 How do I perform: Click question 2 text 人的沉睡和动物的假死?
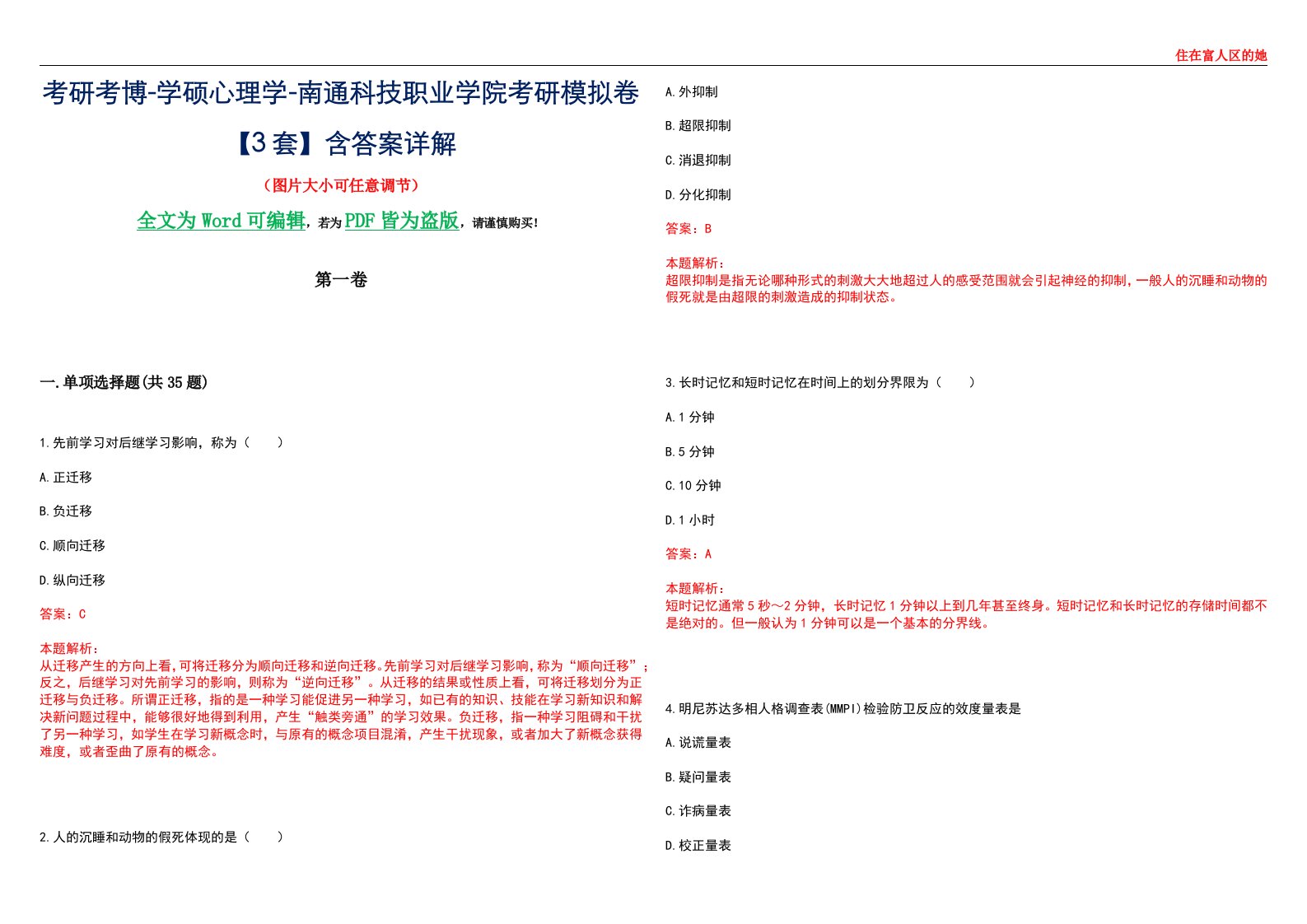coord(161,838)
